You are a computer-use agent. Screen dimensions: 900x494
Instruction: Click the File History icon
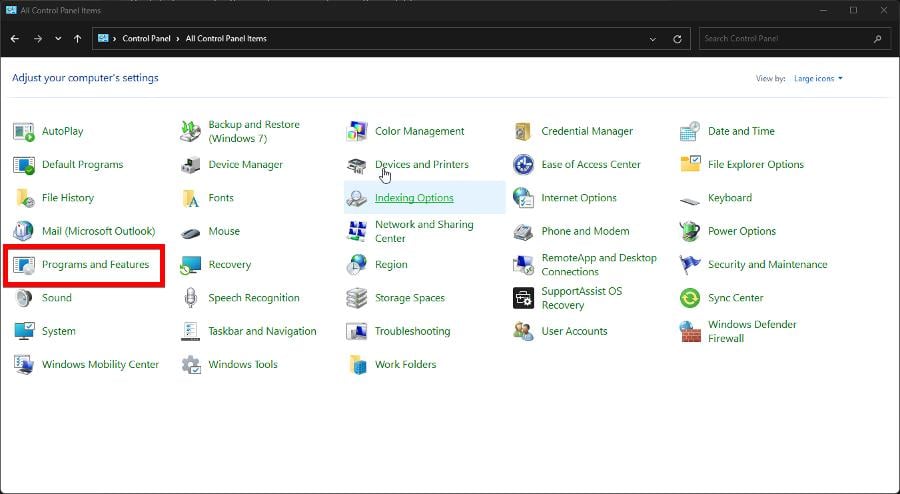point(24,198)
